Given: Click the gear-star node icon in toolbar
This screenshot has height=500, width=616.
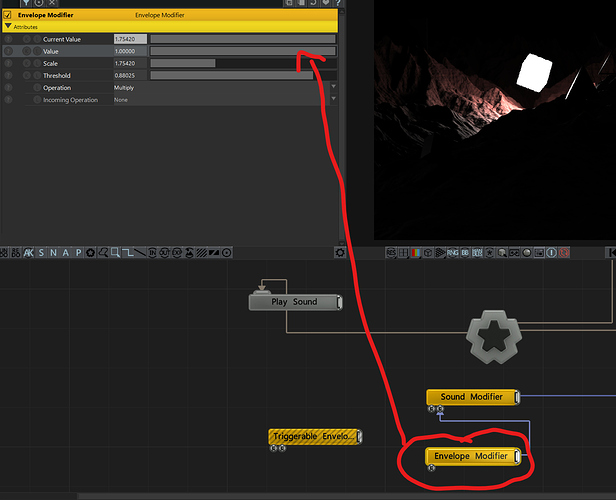Looking at the screenshot, I should coord(90,253).
